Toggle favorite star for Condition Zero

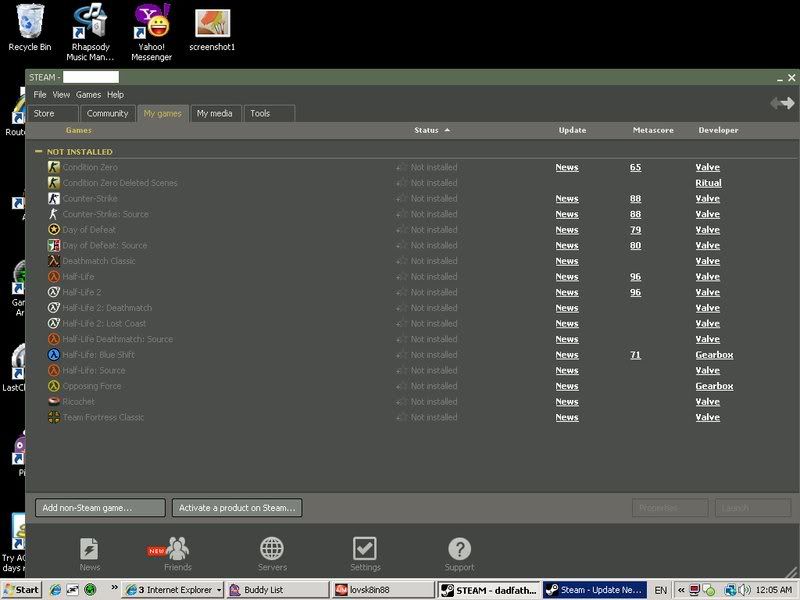click(402, 167)
